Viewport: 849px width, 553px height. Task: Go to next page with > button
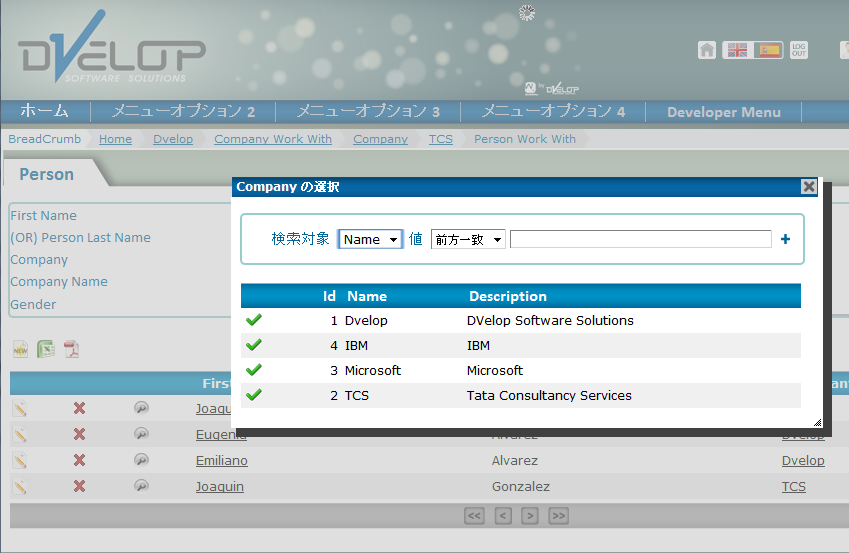click(530, 516)
